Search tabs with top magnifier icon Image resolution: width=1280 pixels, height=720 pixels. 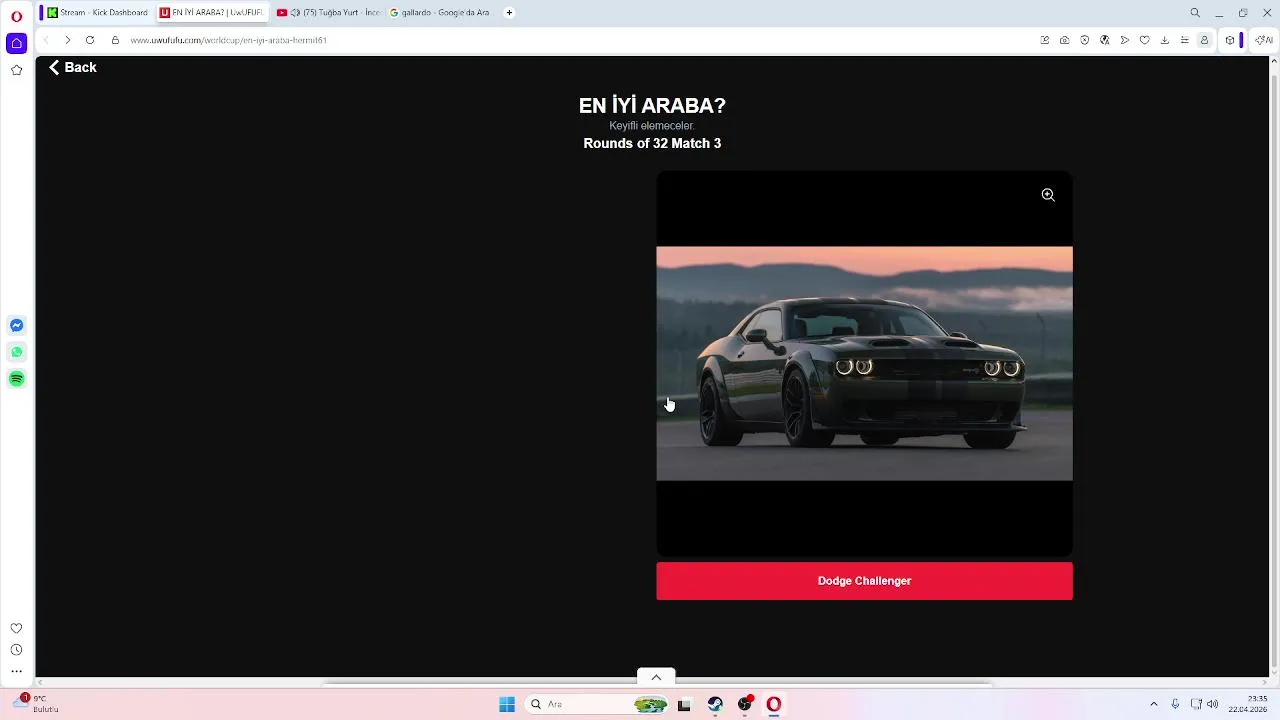point(1195,13)
